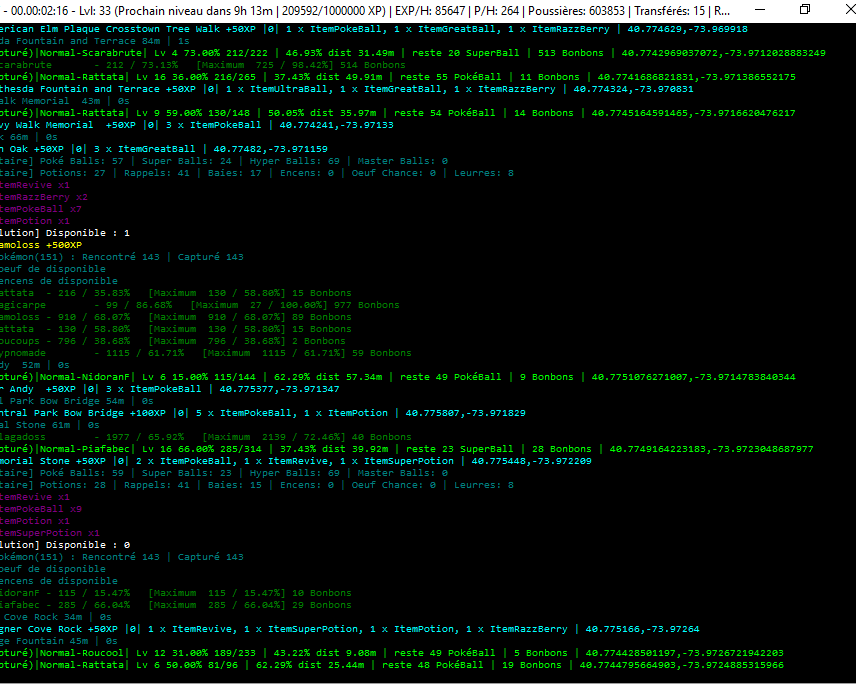Click yellow line with '+500XP'
Image resolution: width=856 pixels, height=684 pixels.
(41, 245)
